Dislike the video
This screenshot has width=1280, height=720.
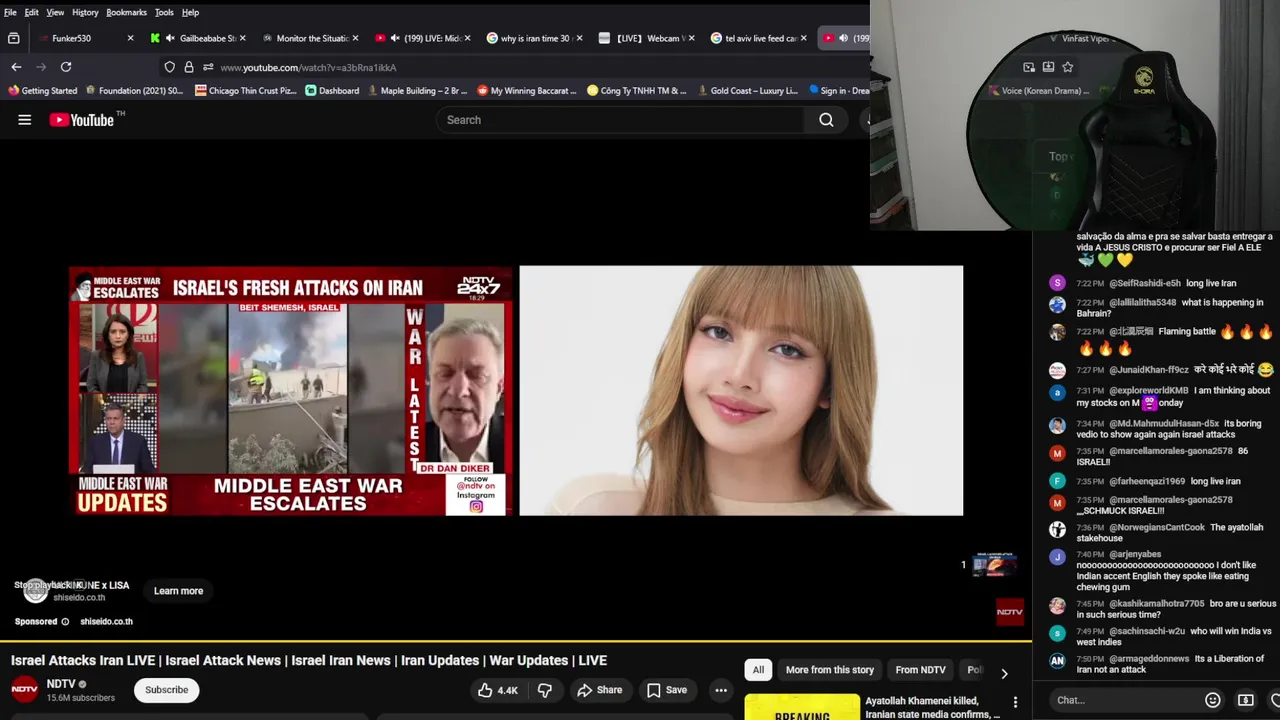pos(545,690)
